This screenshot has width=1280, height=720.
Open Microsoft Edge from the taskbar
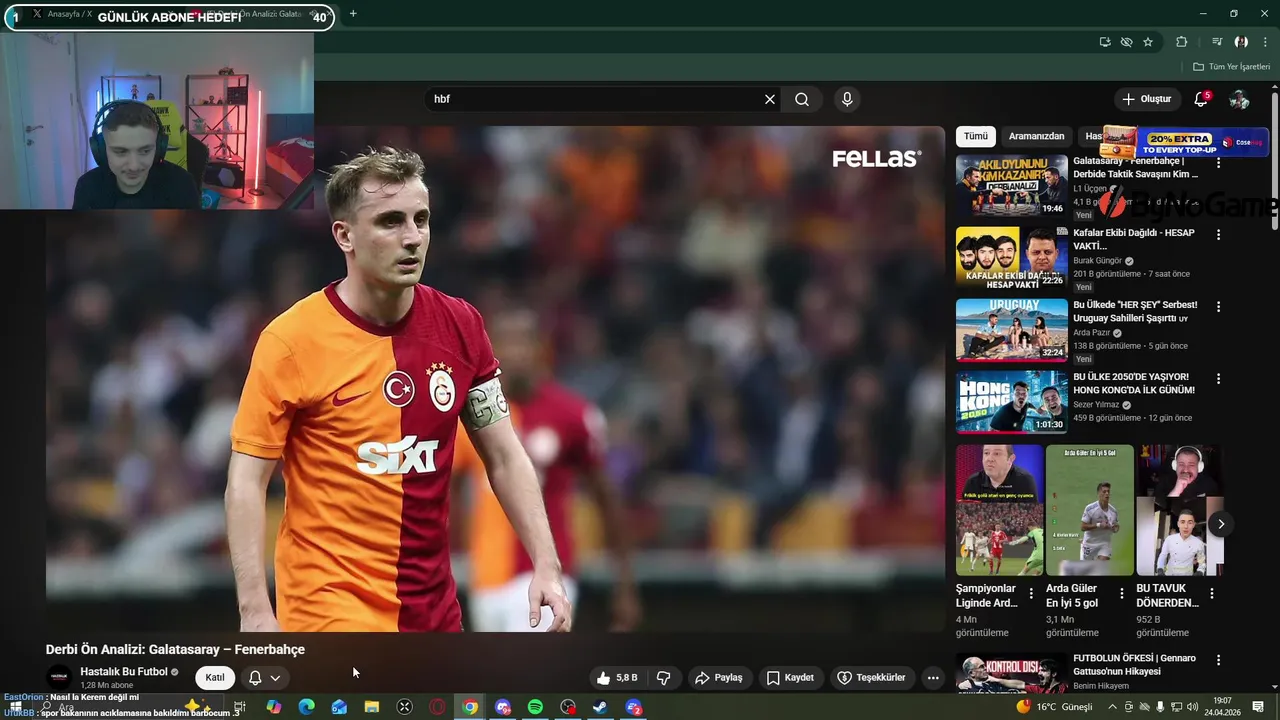pyautogui.click(x=307, y=707)
